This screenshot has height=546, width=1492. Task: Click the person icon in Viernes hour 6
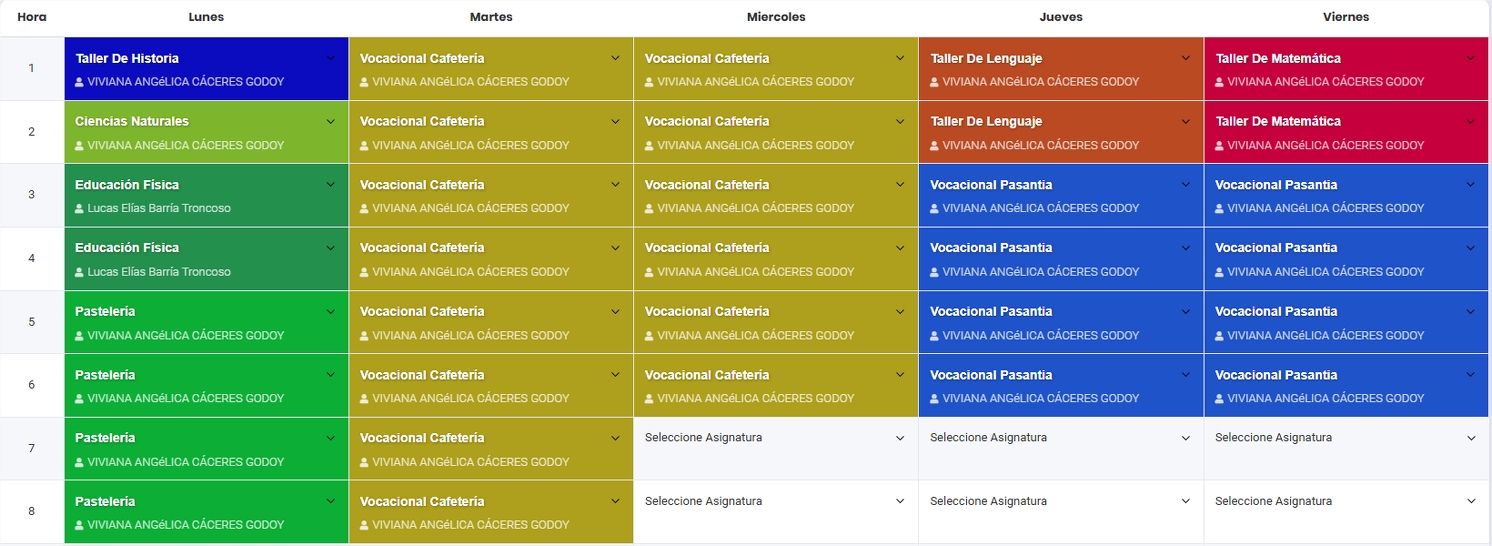[x=1220, y=399]
